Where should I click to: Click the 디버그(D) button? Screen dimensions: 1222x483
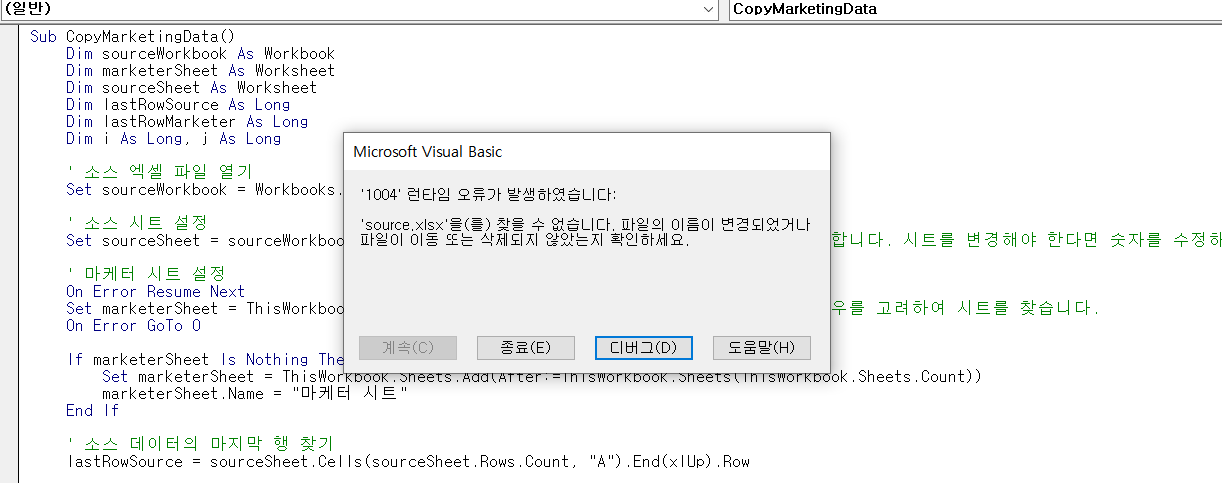(643, 348)
